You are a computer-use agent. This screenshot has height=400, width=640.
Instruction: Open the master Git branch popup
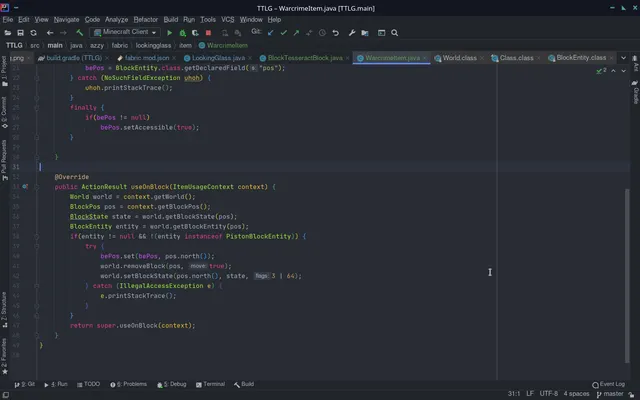coord(610,394)
